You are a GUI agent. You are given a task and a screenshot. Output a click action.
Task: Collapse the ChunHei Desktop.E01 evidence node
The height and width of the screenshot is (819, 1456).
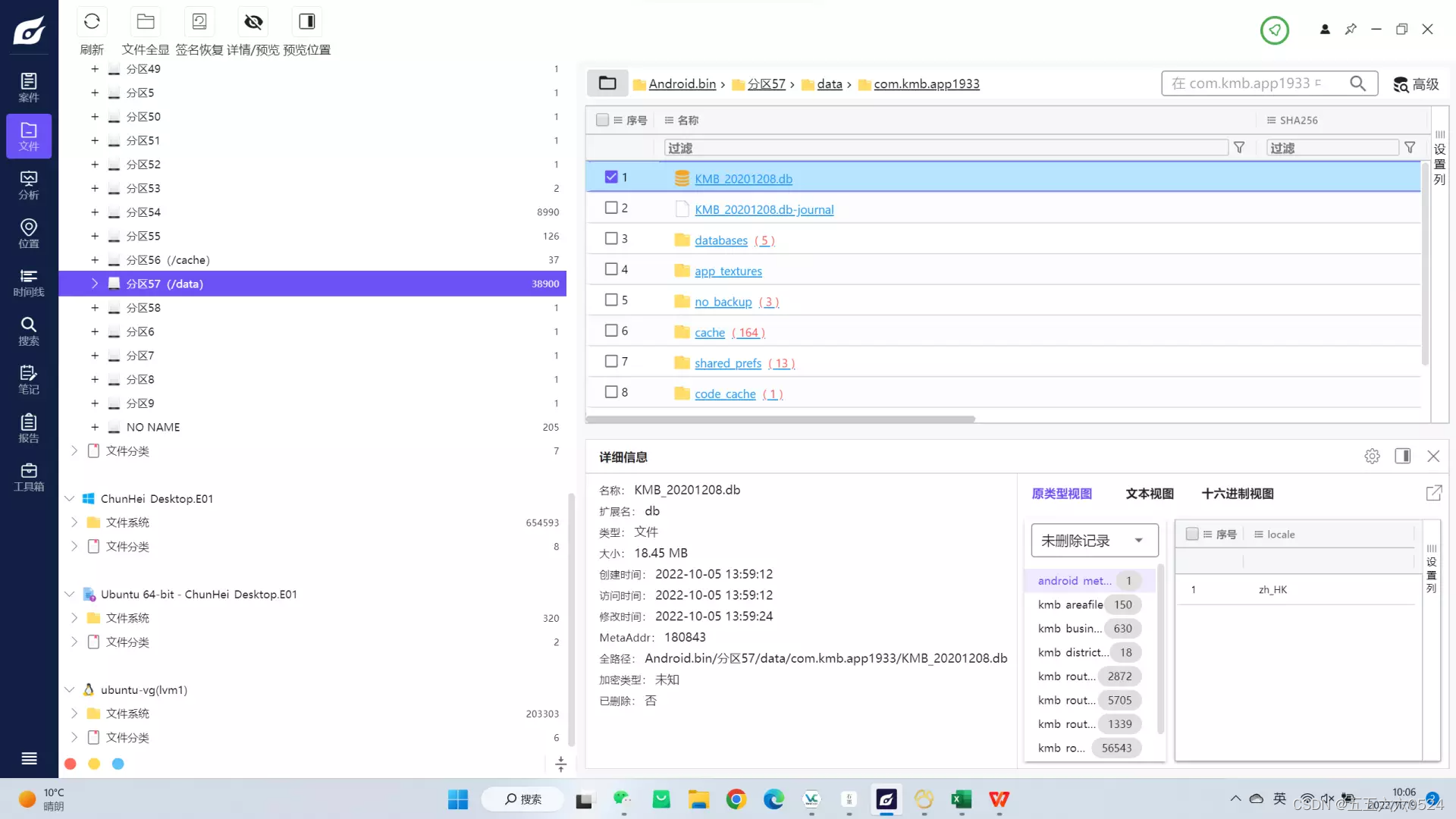coord(70,498)
